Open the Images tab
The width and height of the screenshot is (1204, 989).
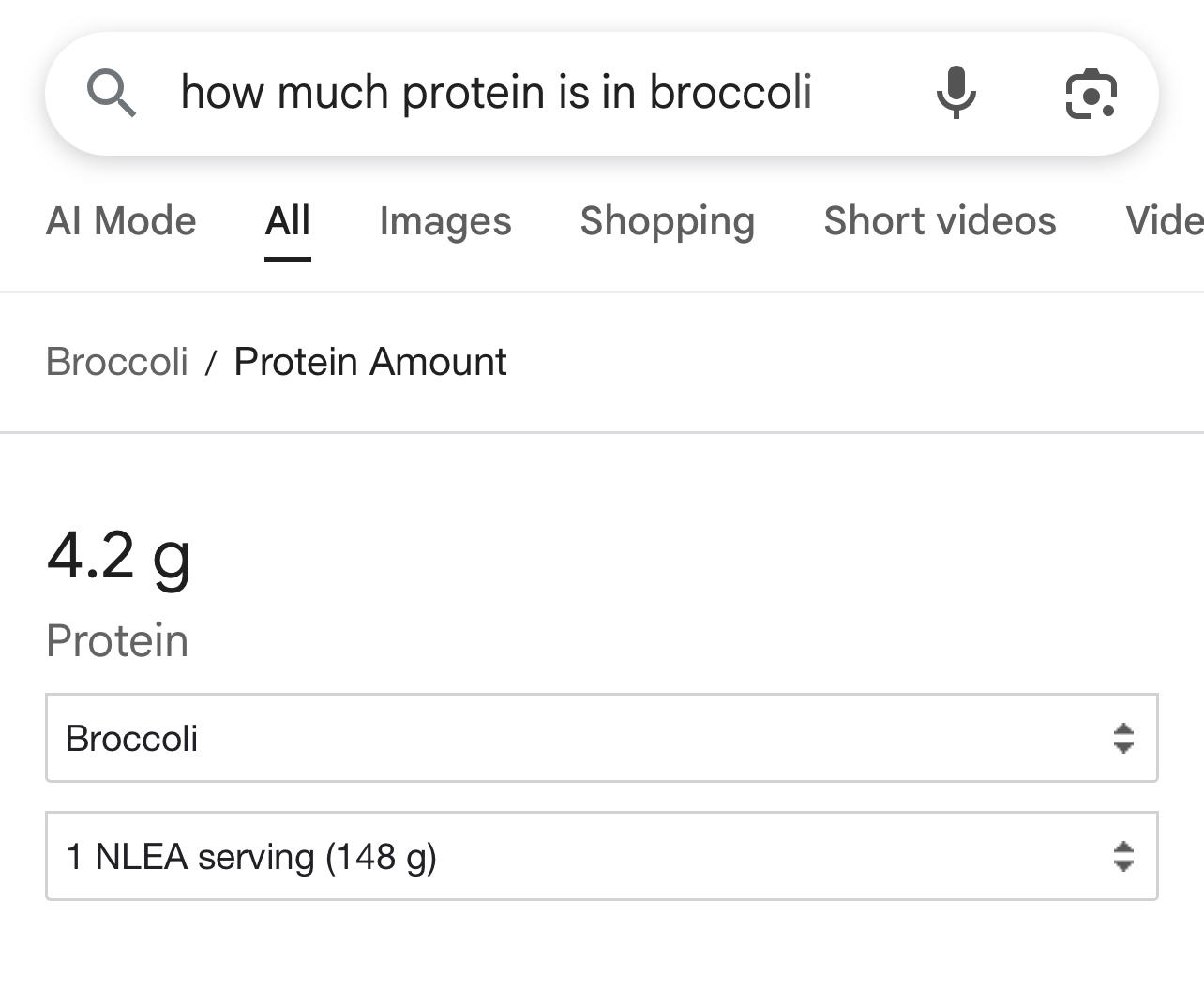coord(445,221)
